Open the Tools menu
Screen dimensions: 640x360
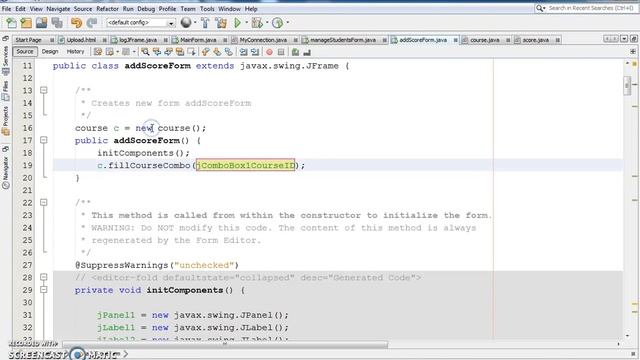pos(207,9)
